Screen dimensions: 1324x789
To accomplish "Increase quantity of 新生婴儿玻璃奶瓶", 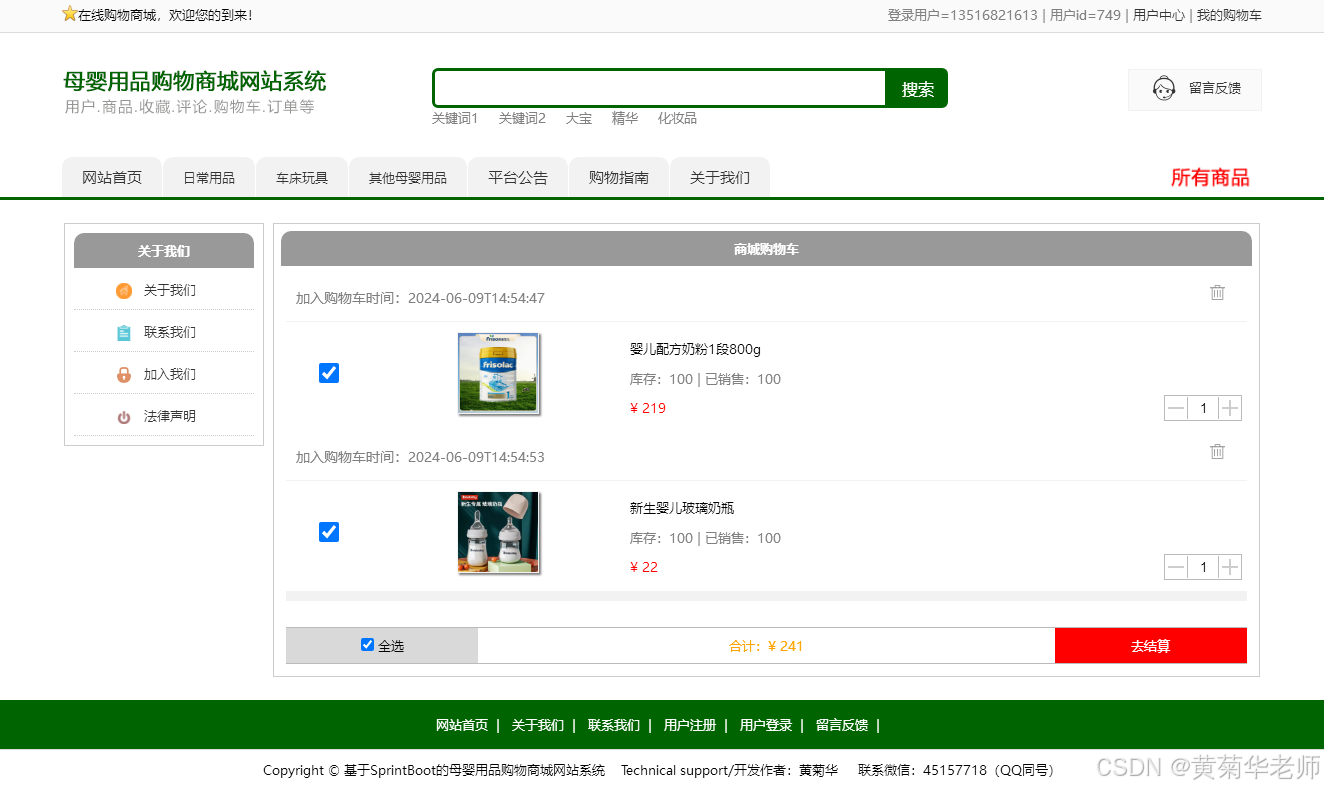I will point(1230,567).
